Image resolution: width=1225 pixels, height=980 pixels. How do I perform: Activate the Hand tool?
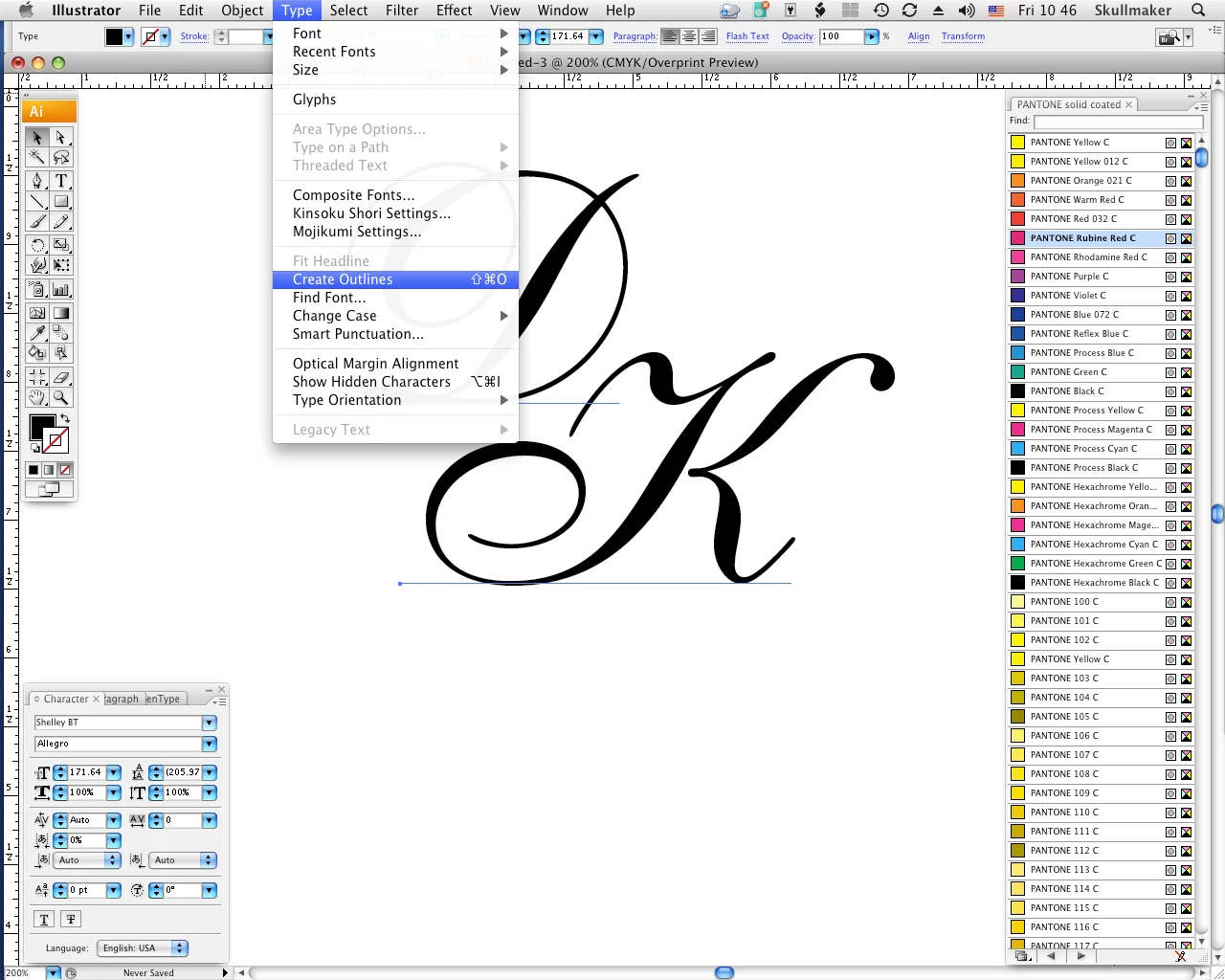(x=37, y=397)
